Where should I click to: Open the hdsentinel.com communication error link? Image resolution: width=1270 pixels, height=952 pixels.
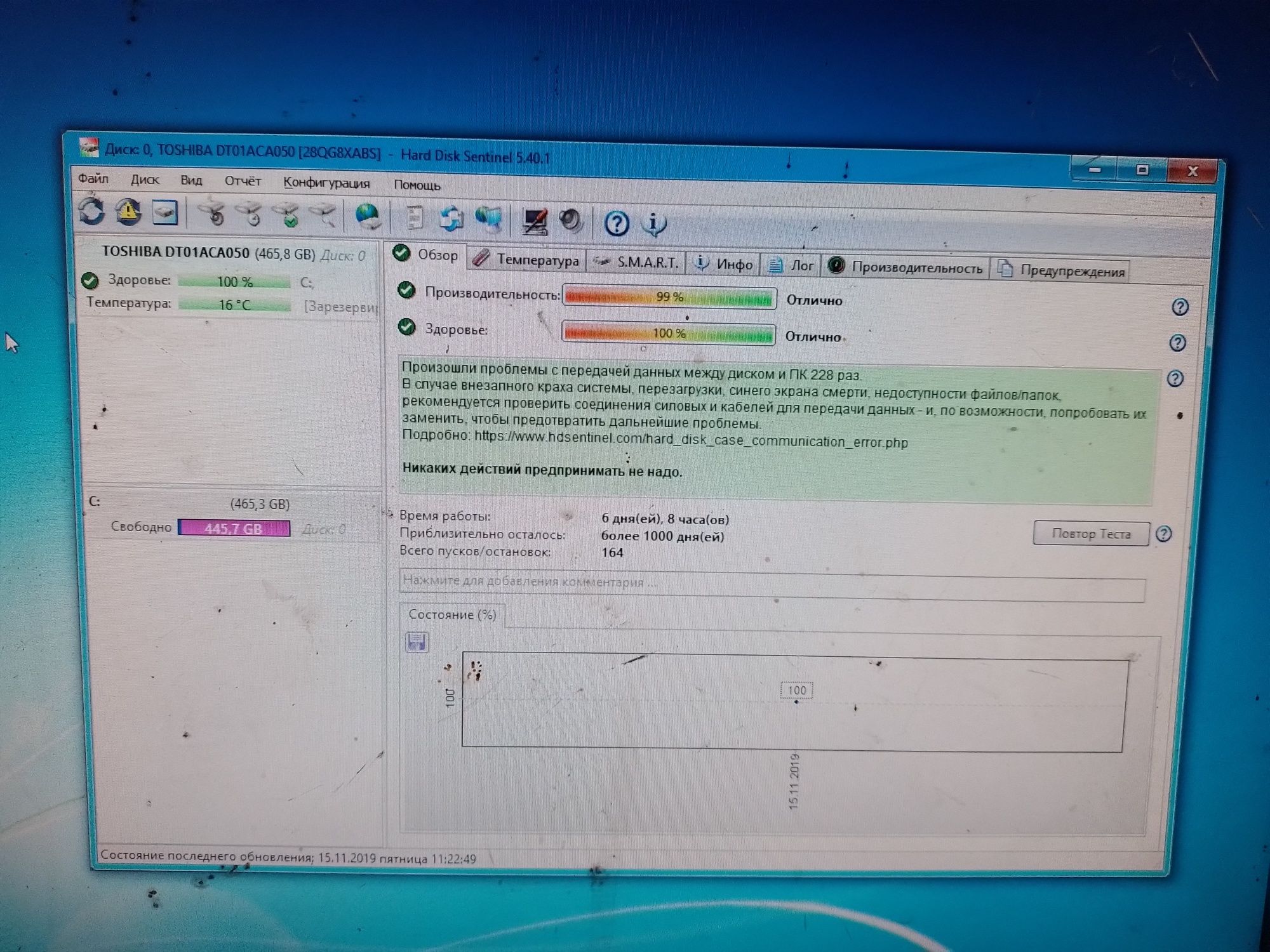point(691,439)
